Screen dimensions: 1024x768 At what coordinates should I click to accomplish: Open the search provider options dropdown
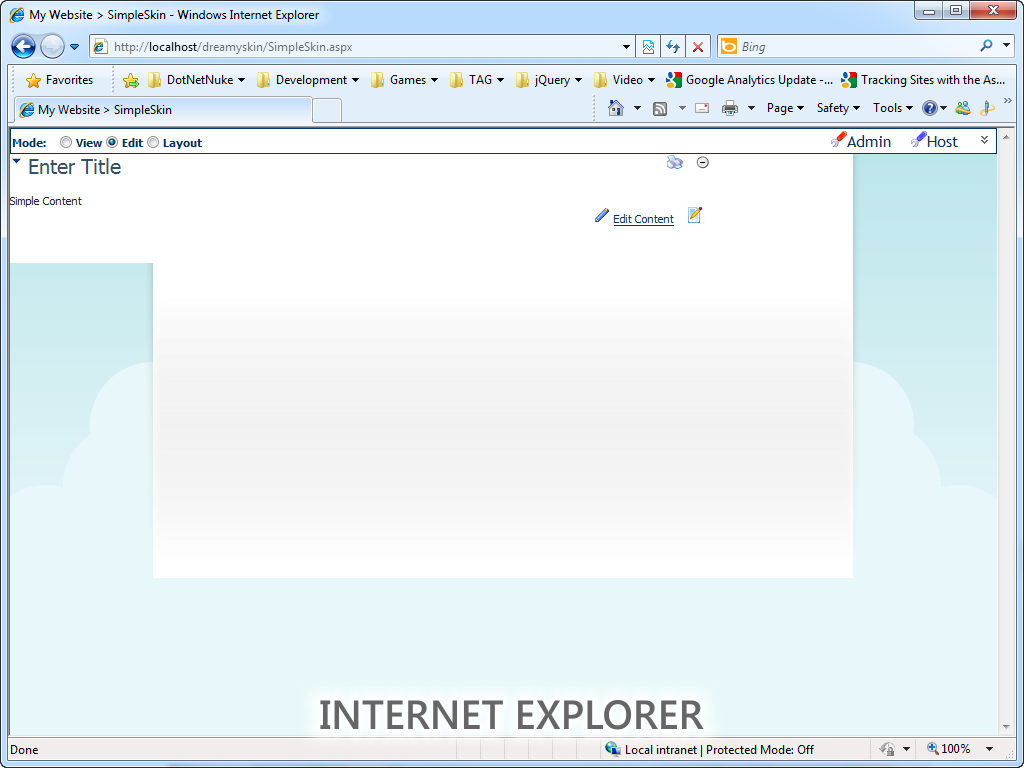[x=1006, y=46]
